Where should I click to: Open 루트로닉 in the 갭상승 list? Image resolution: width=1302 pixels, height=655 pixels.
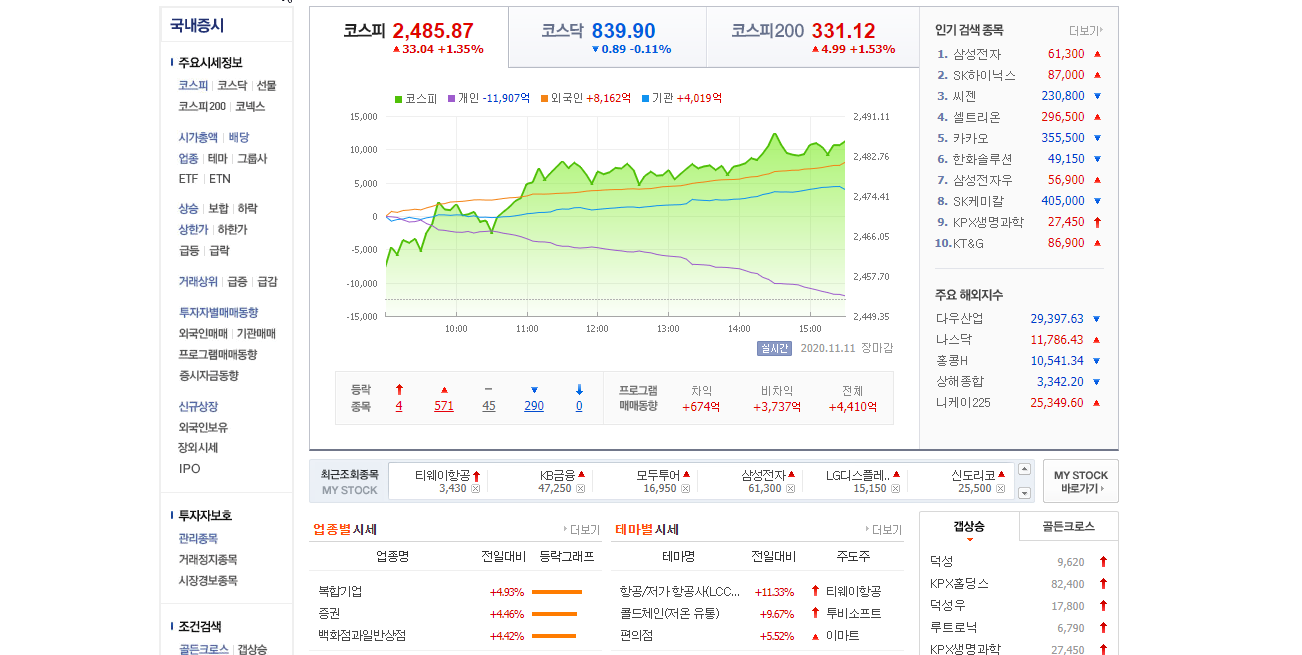pyautogui.click(x=954, y=628)
